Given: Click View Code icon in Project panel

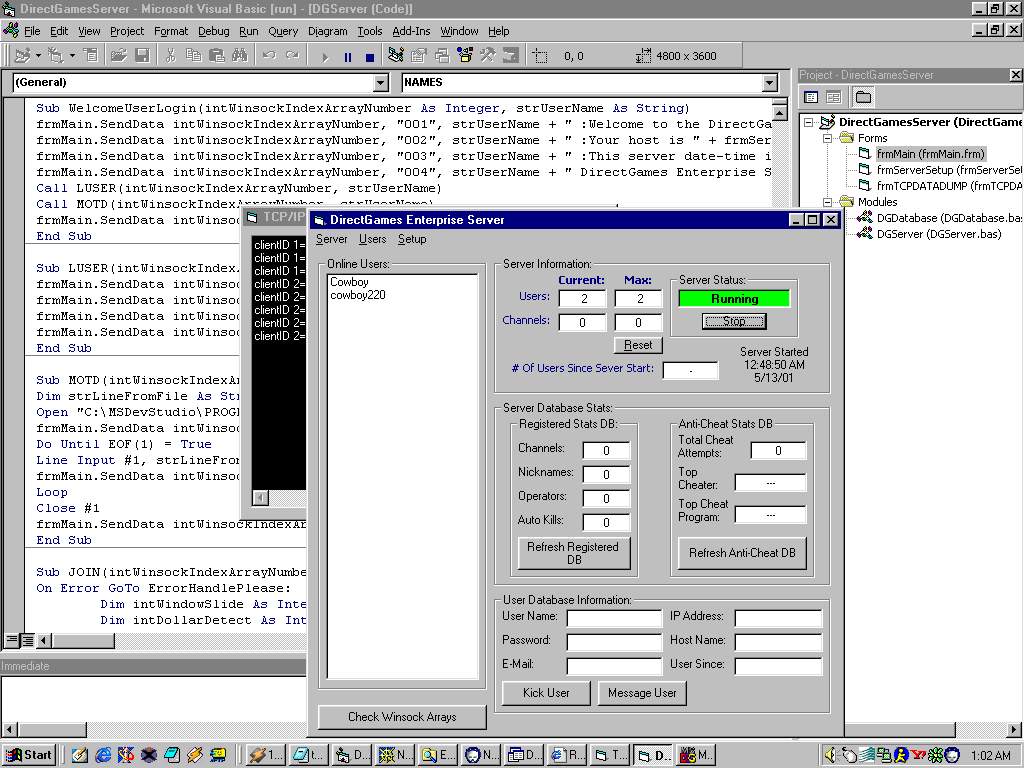Looking at the screenshot, I should click(811, 97).
